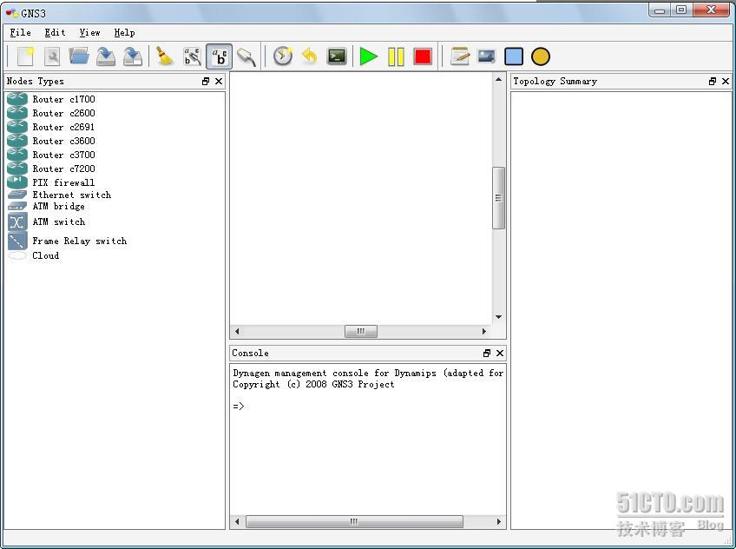Select Frame Relay switch node type
The width and height of the screenshot is (736, 549).
click(79, 241)
